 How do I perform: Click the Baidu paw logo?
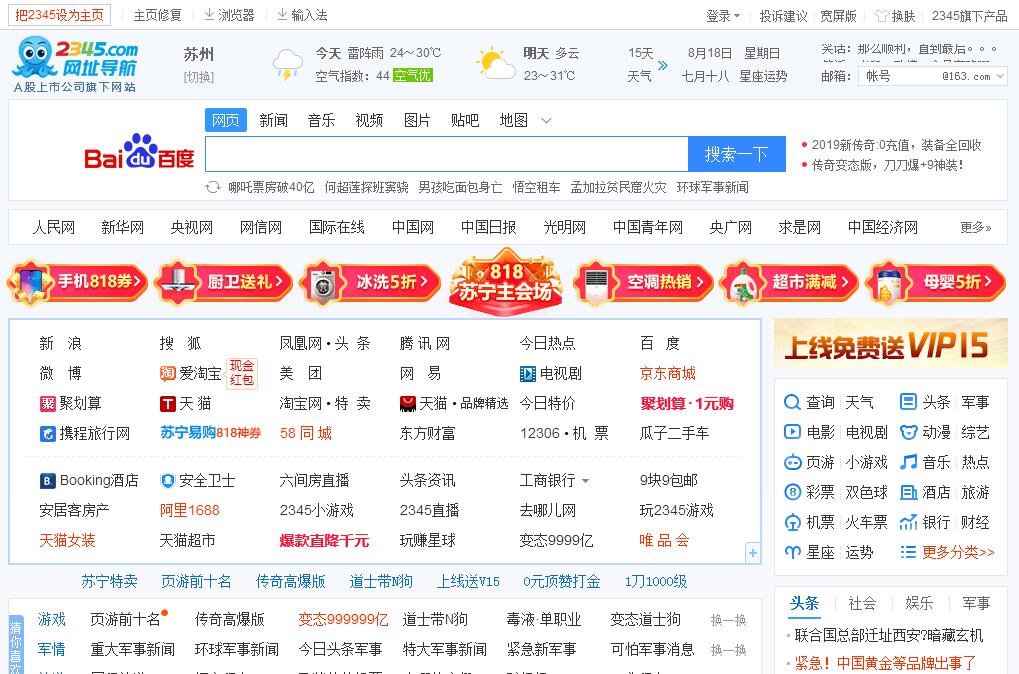pos(139,153)
